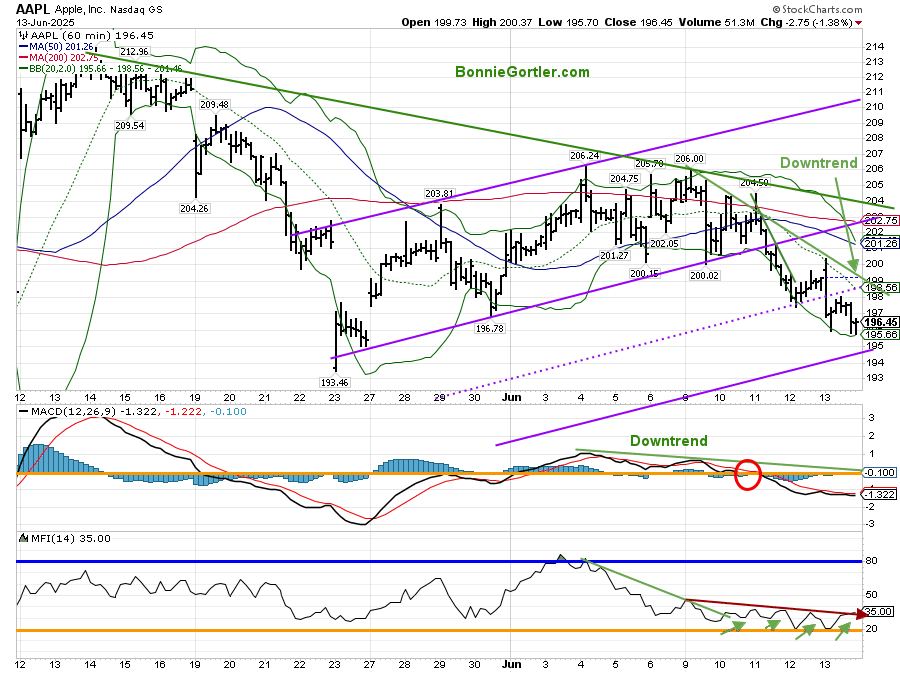This screenshot has width=900, height=673.
Task: Click the 209.54 price label
Action: click(130, 125)
